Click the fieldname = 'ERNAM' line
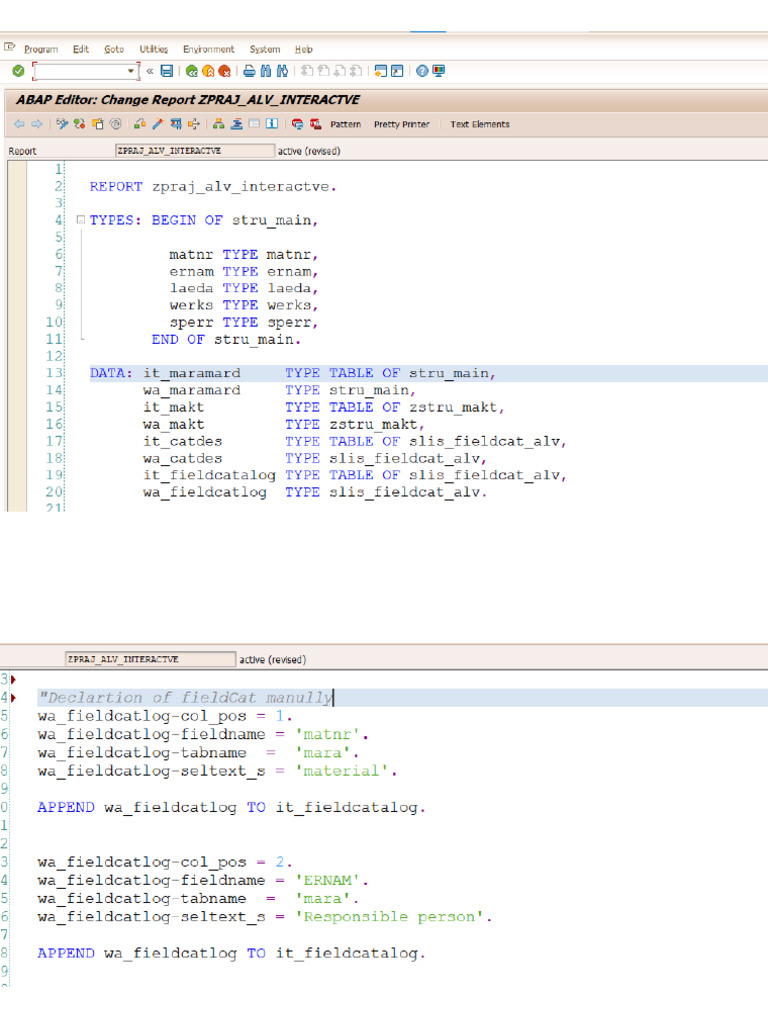Viewport: 768px width, 1024px height. (202, 880)
